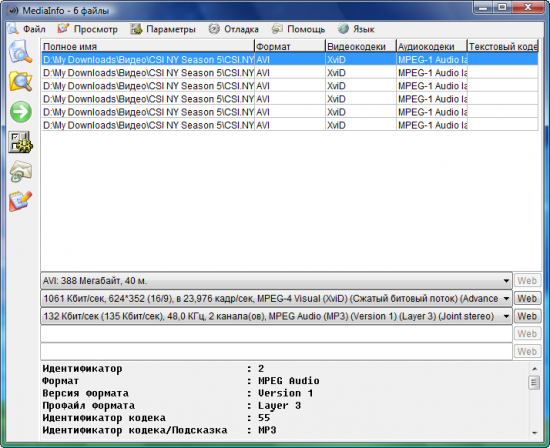Minimize the MediaInfo window
Viewport: 550px width, 448px height.
click(x=483, y=7)
